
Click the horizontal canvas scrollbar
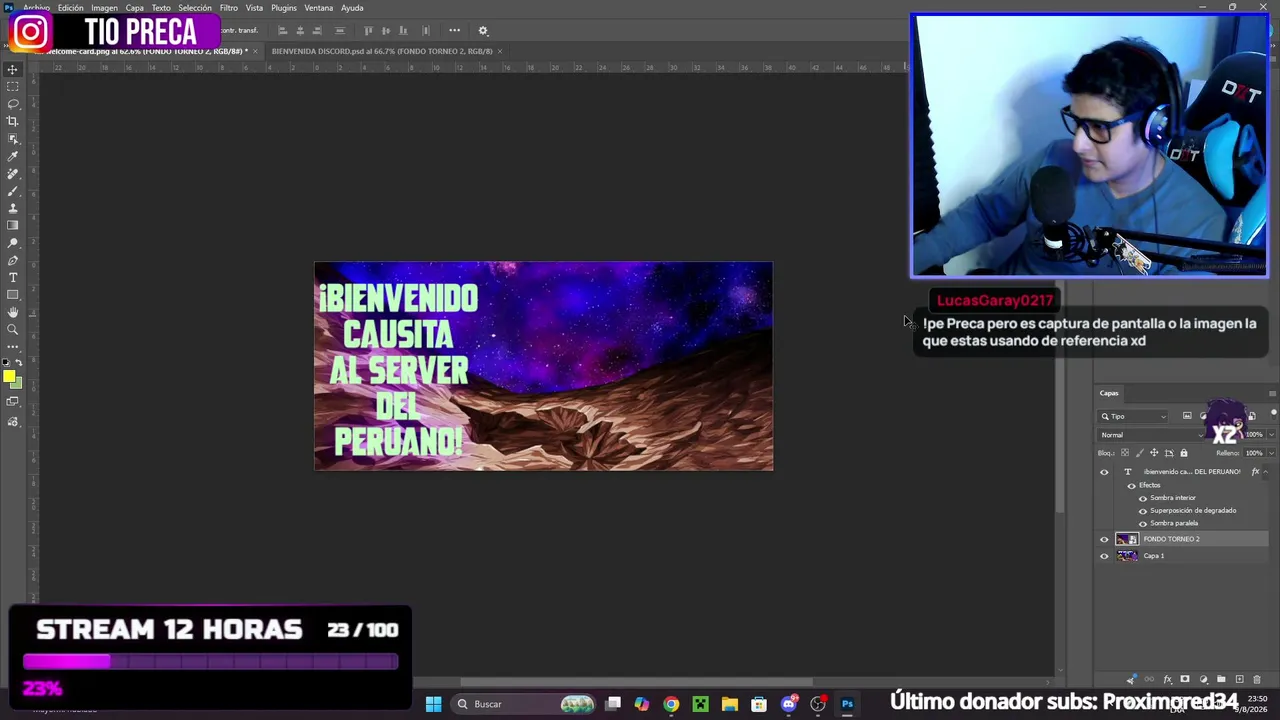tap(636, 683)
